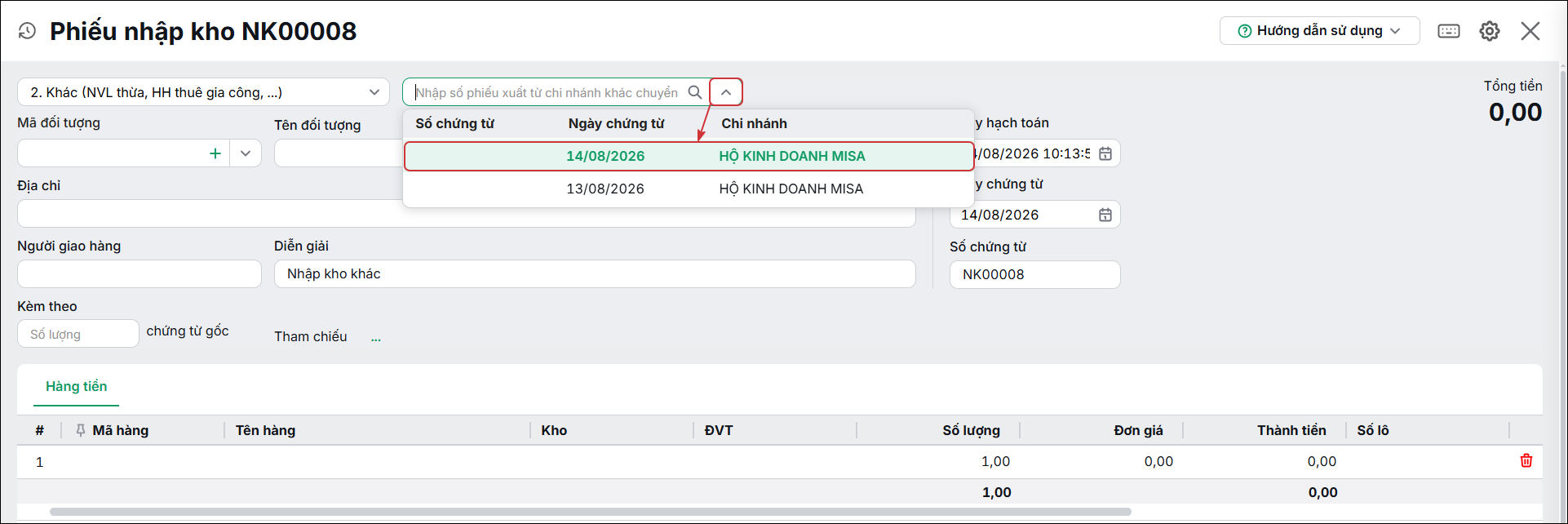Image resolution: width=1568 pixels, height=524 pixels.
Task: Click Số lượng column header
Action: pos(971,430)
